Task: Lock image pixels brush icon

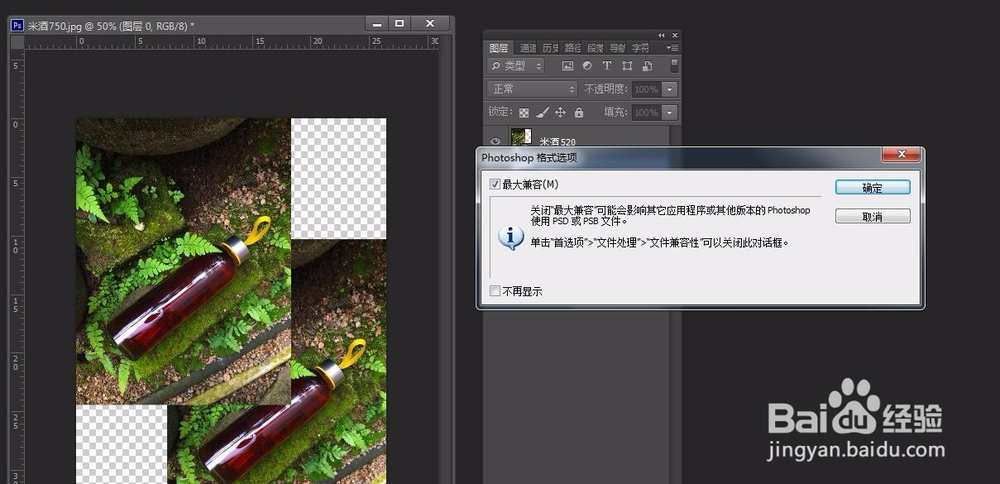Action: pos(542,112)
